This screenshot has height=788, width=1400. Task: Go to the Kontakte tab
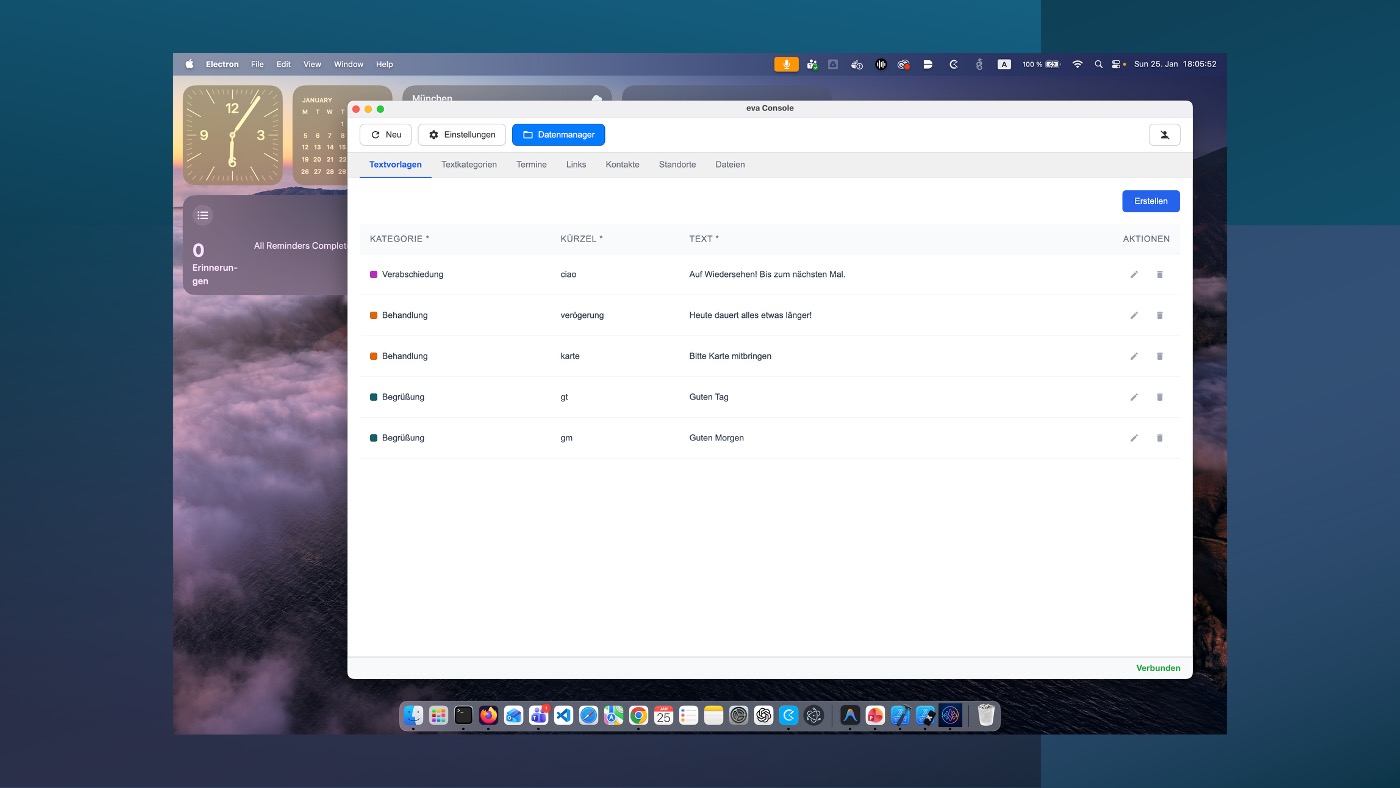[622, 165]
